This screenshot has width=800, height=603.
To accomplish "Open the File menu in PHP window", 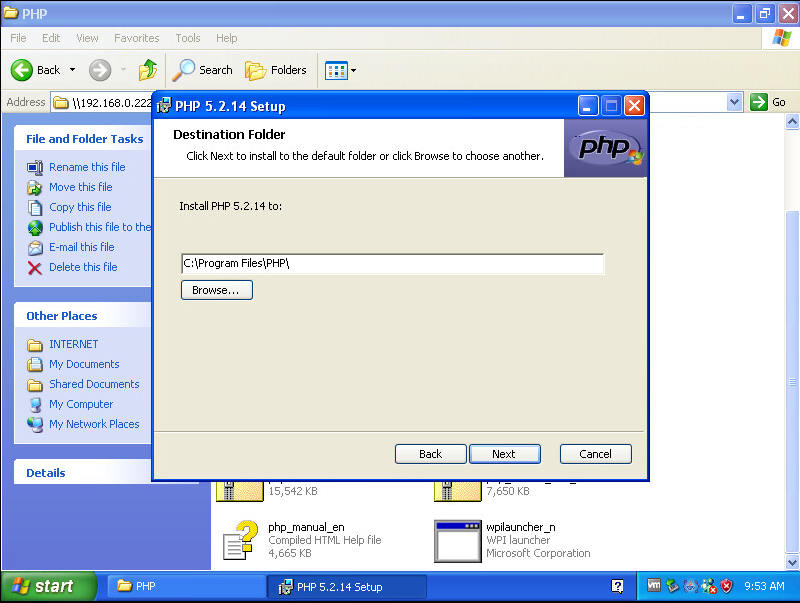I will pos(18,38).
